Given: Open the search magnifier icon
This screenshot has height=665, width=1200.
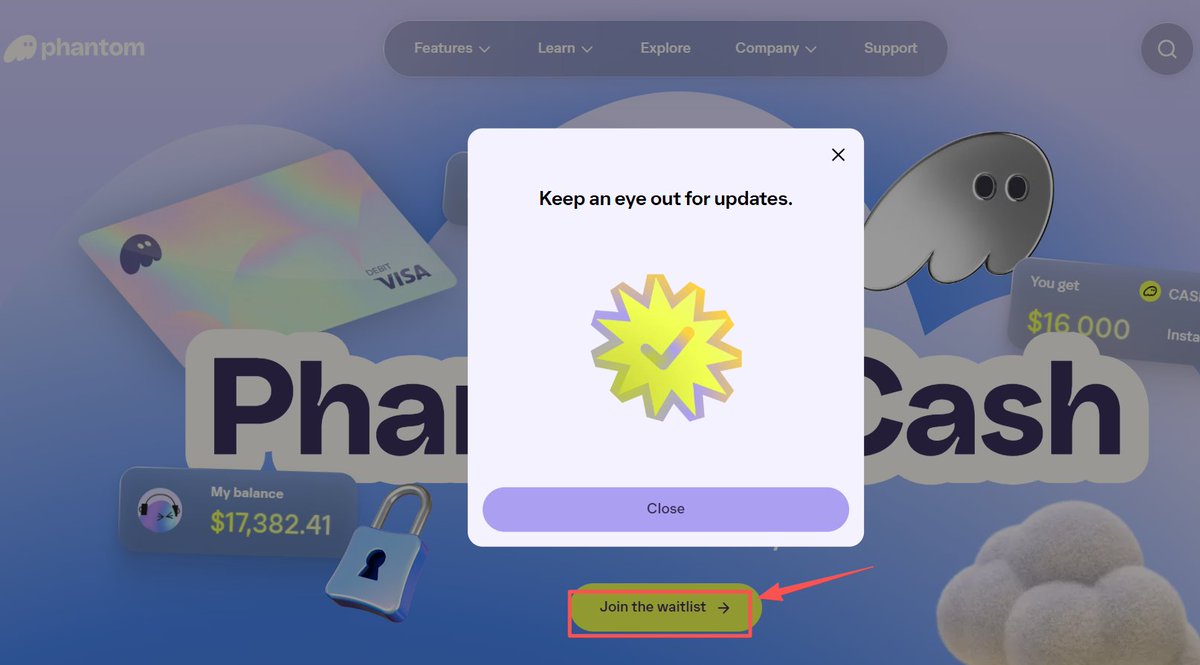Looking at the screenshot, I should (1166, 48).
